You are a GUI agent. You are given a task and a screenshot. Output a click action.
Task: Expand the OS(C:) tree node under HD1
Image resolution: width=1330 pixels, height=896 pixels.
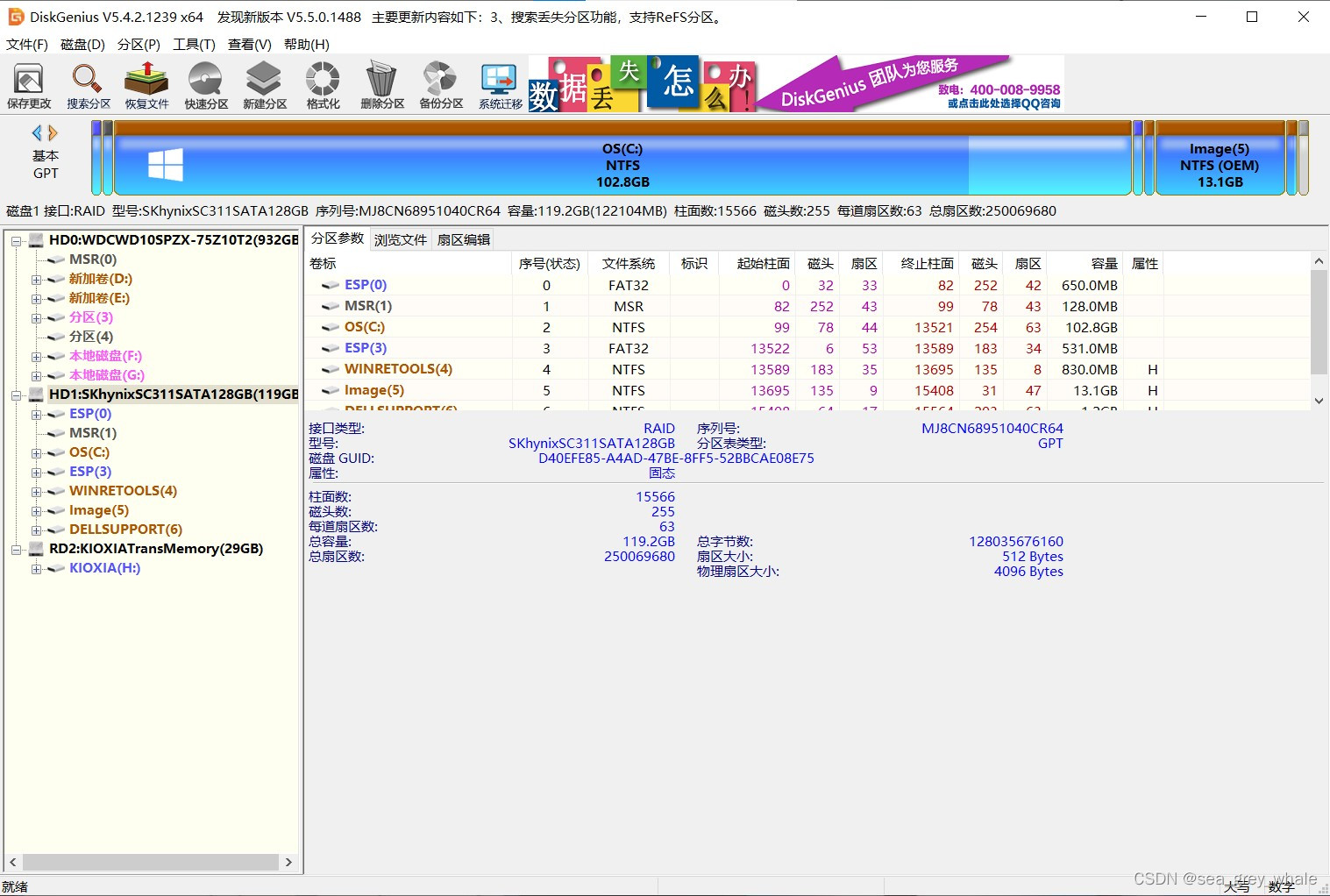[x=36, y=453]
